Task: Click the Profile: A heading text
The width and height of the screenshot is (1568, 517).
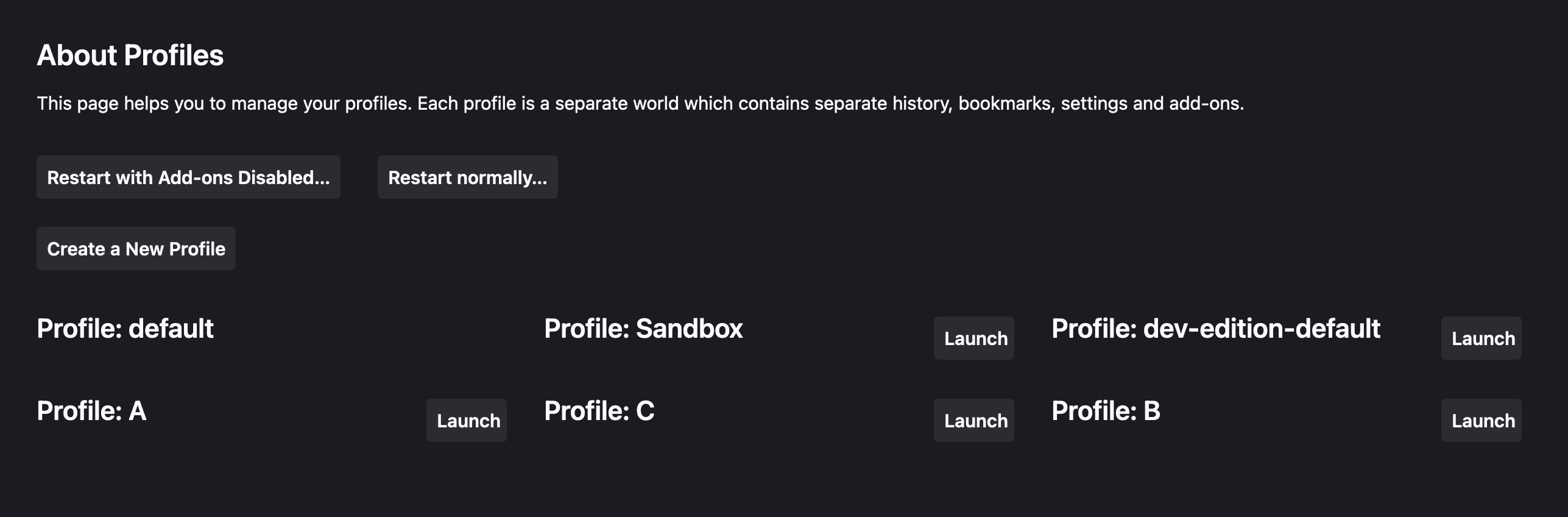Action: pyautogui.click(x=91, y=411)
